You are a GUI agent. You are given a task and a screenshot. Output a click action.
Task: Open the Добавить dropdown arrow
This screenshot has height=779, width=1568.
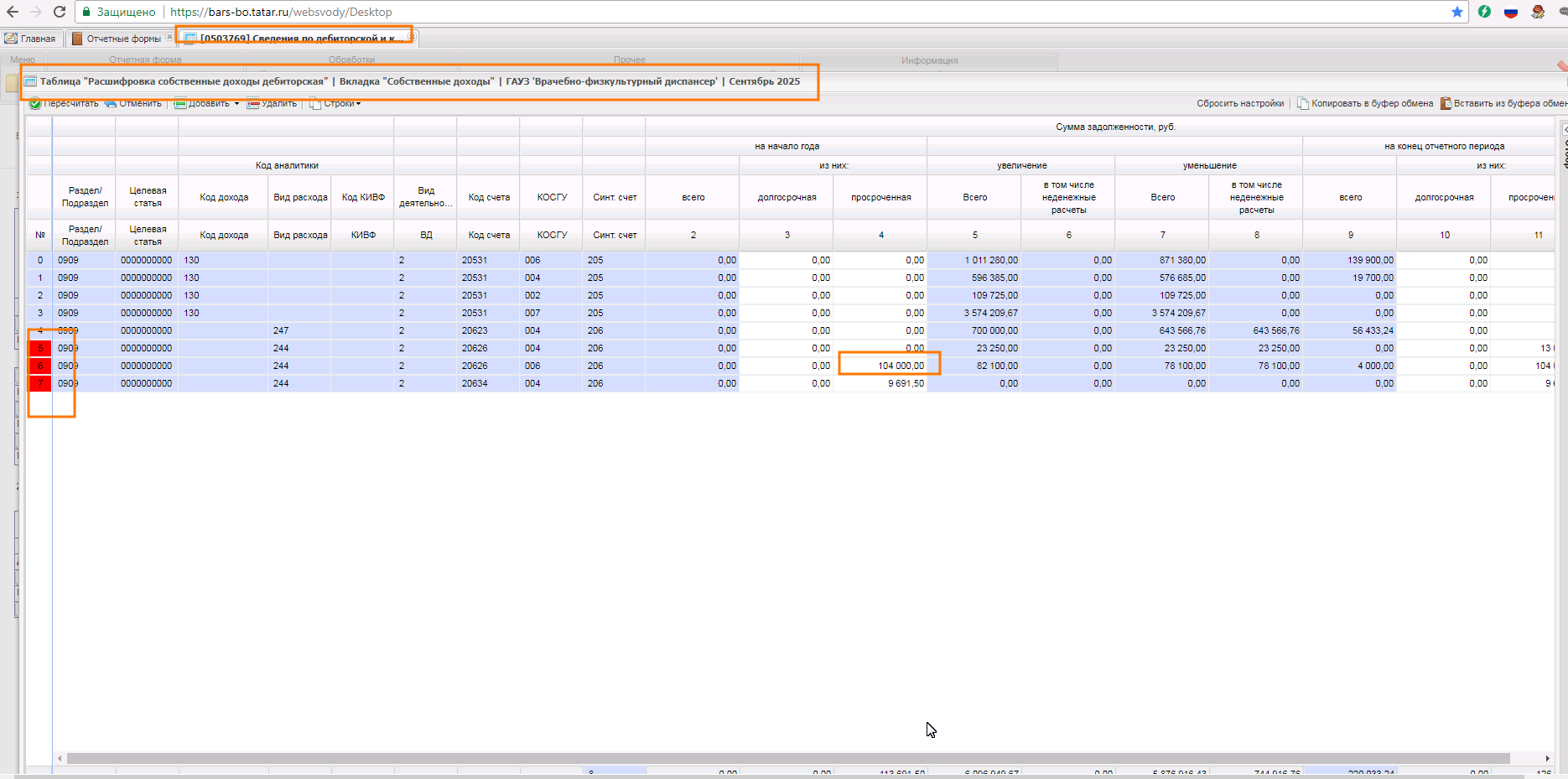point(236,104)
